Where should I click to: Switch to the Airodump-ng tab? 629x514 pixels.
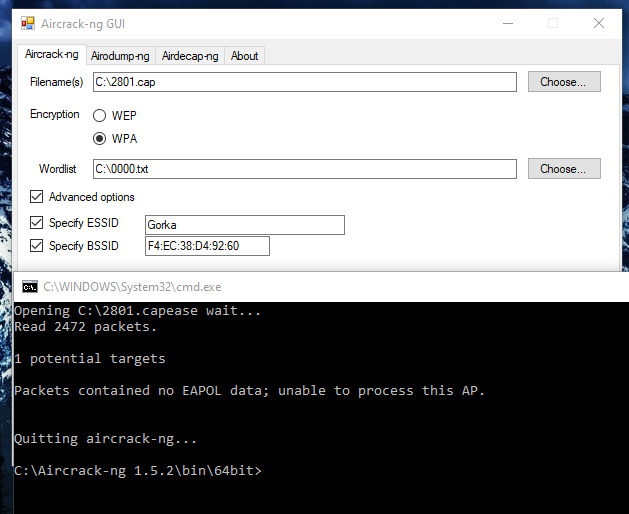tap(121, 56)
